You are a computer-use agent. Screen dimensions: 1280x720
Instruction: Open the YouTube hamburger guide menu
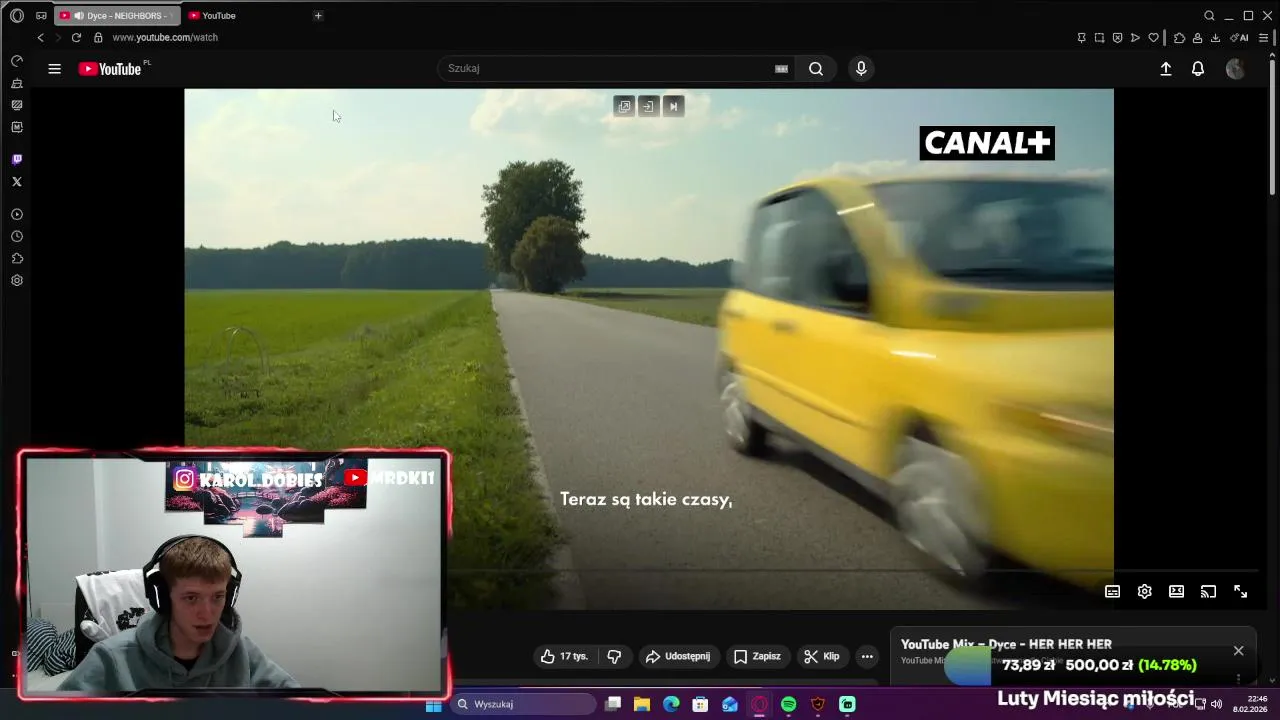55,69
